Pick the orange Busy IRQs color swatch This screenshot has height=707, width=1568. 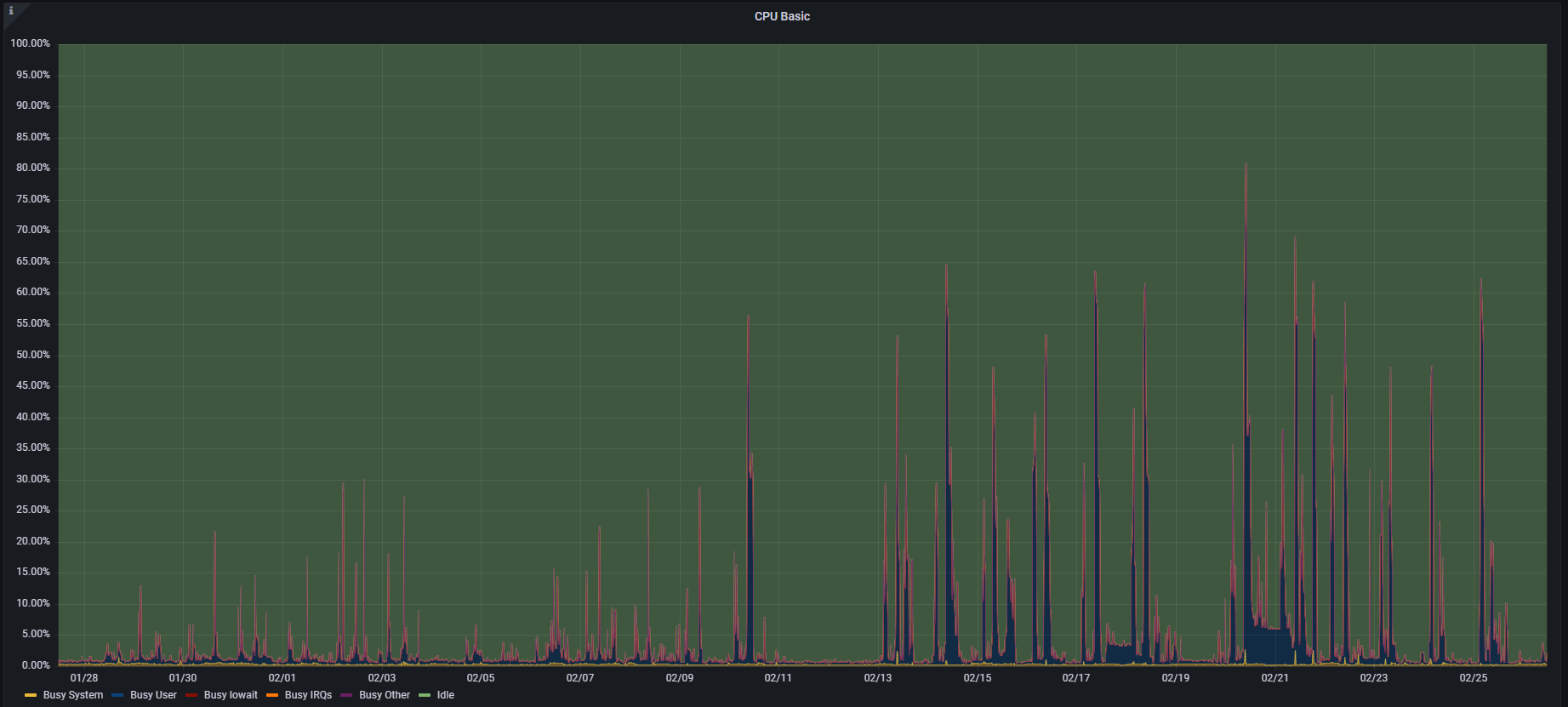click(272, 695)
